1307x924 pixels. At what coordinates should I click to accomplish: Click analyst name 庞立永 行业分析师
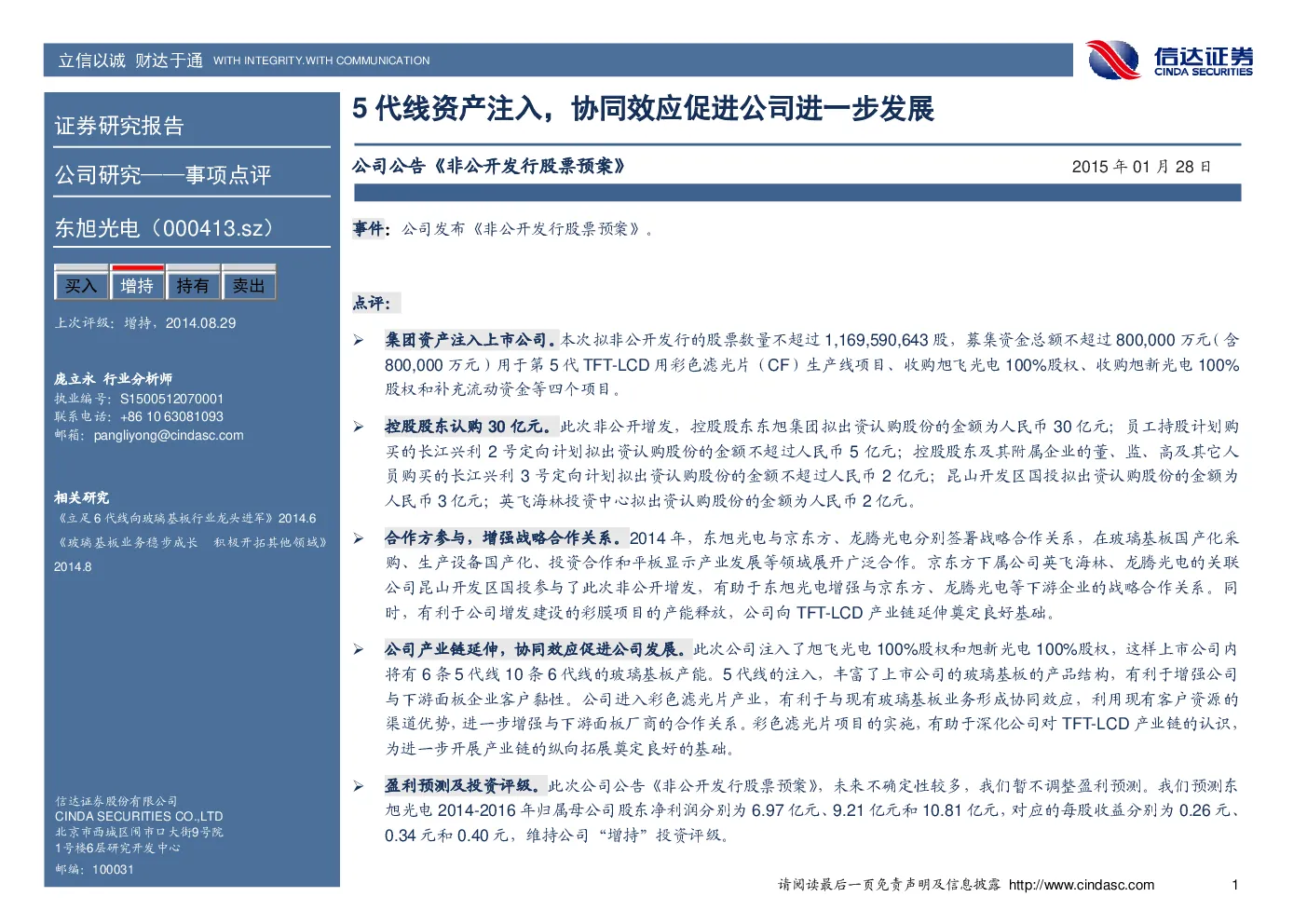113,379
